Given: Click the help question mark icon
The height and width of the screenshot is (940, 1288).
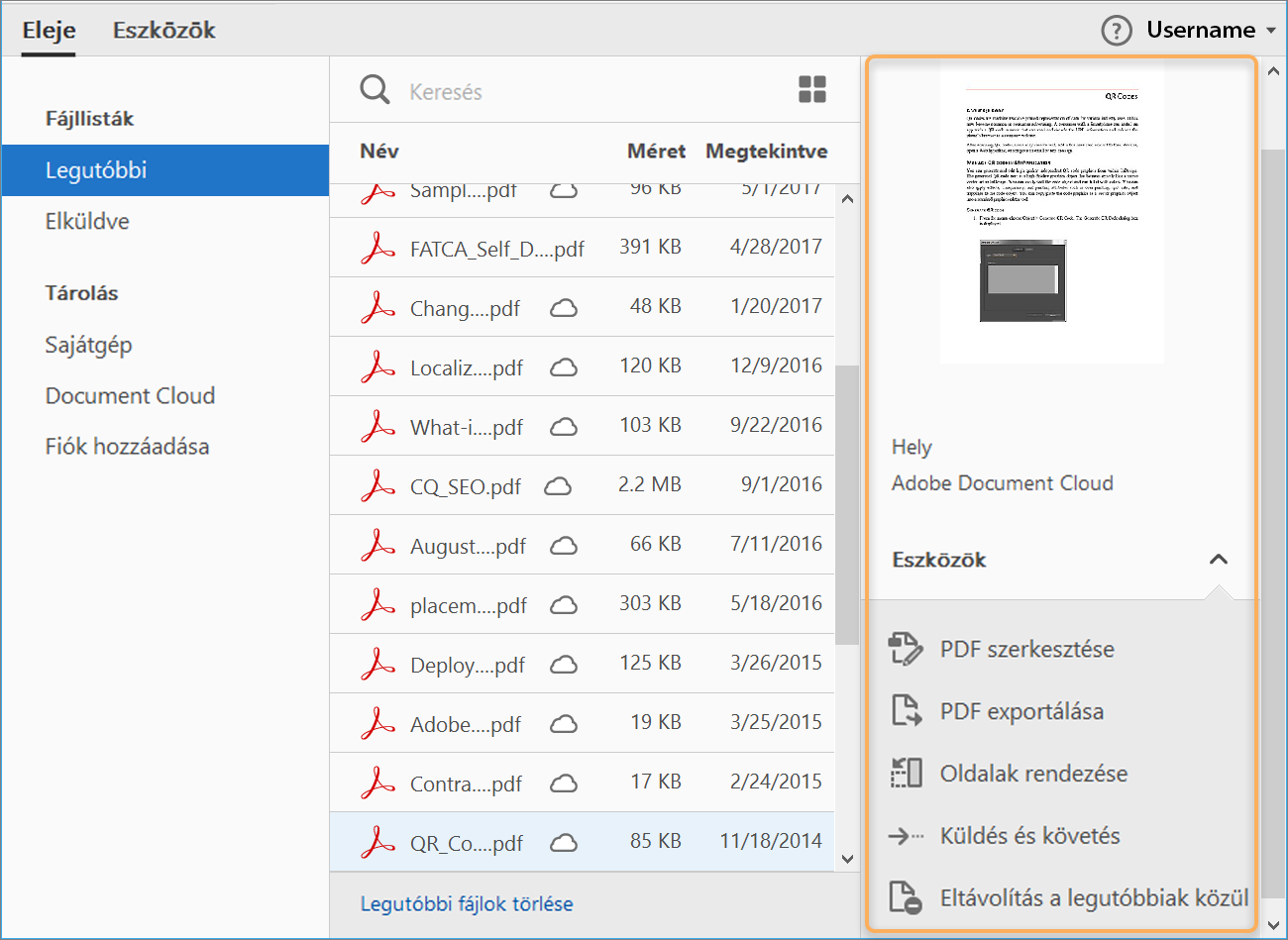Looking at the screenshot, I should coord(1116,31).
